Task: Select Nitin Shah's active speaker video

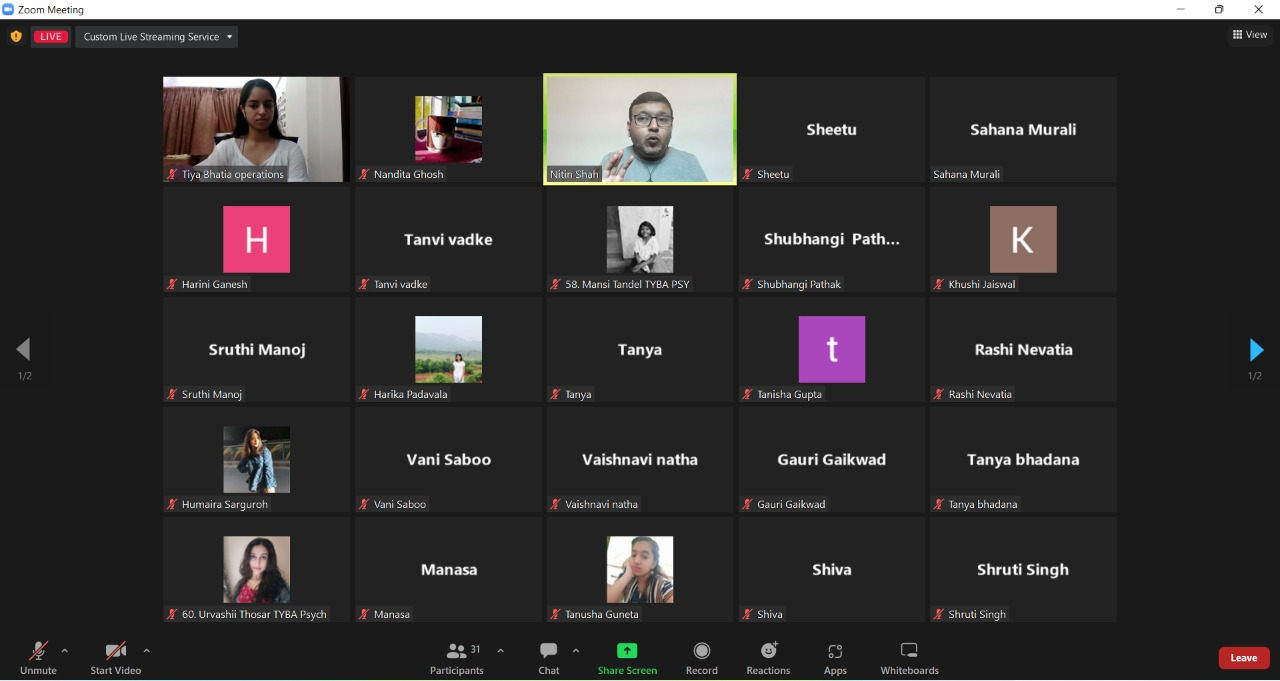Action: 640,130
